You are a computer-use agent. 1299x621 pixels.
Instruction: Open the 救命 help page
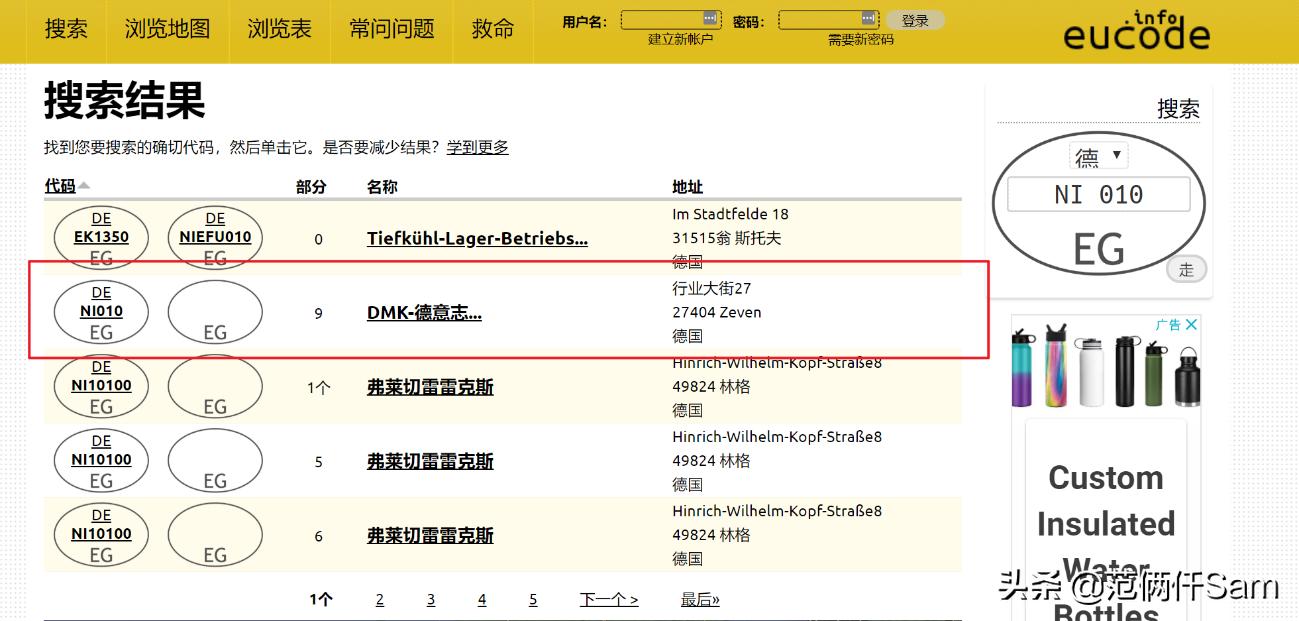coord(492,29)
